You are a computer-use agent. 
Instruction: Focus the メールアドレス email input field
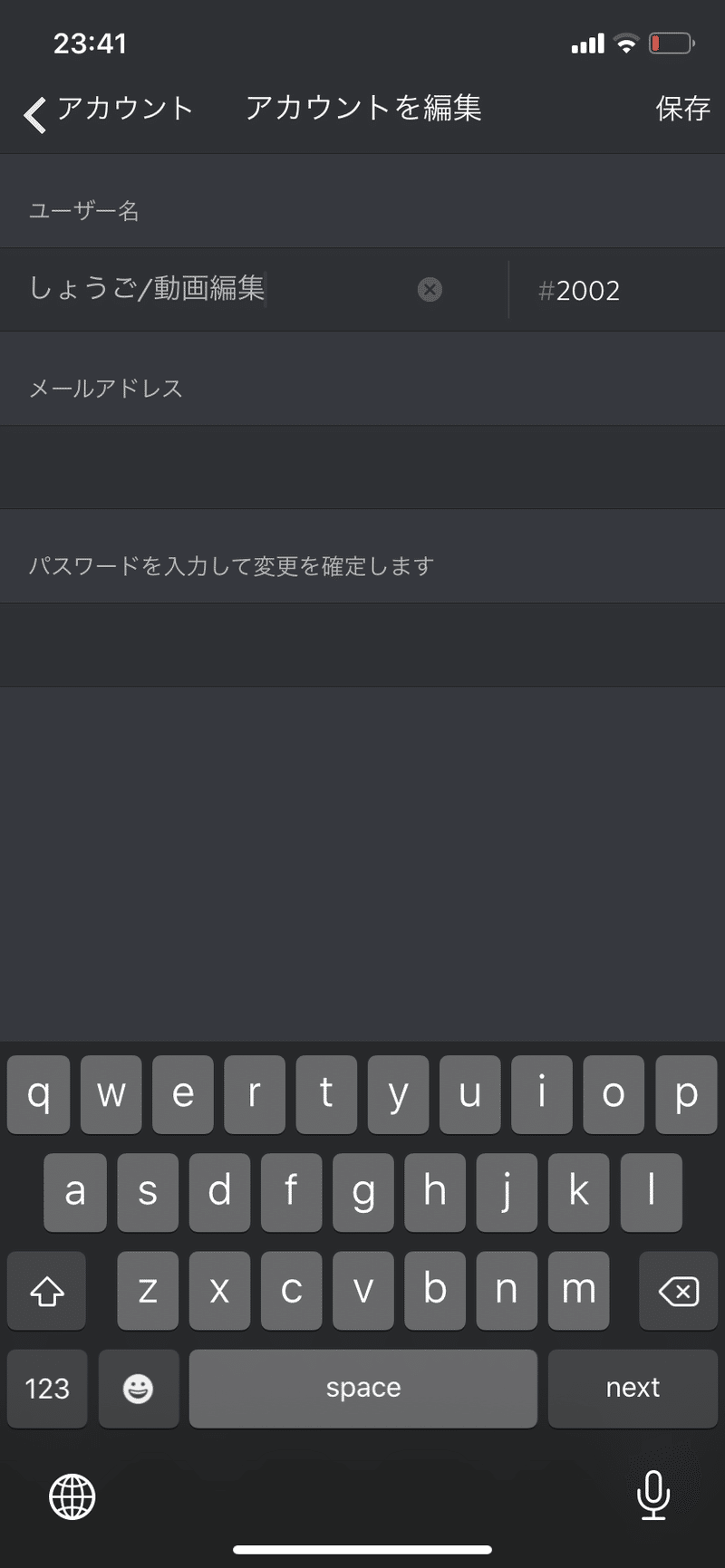pyautogui.click(x=362, y=467)
